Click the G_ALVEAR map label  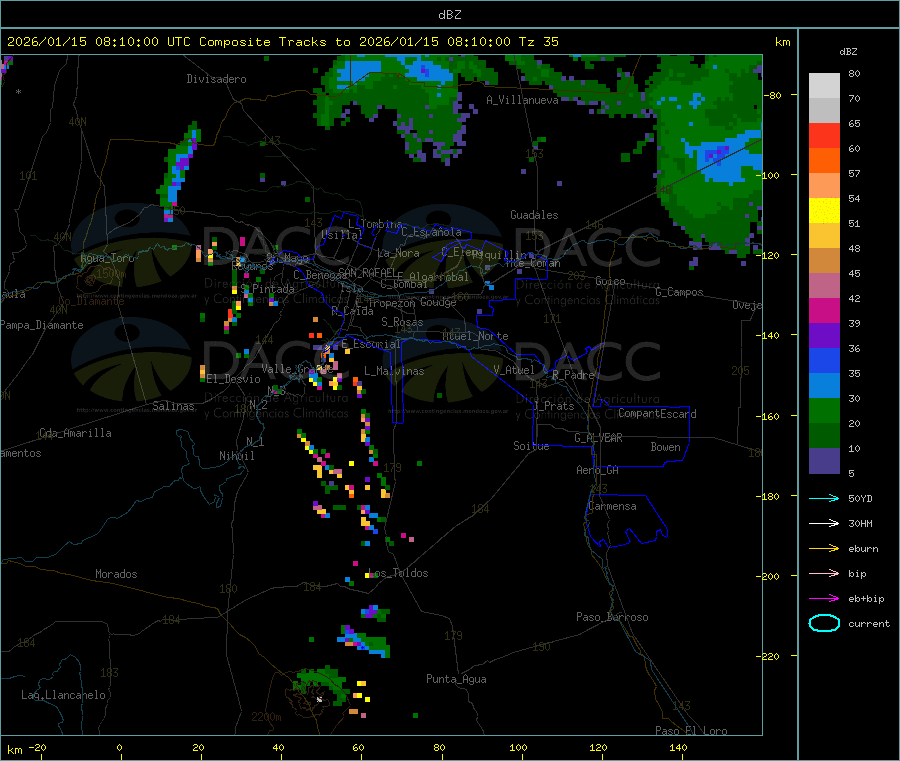pos(598,438)
